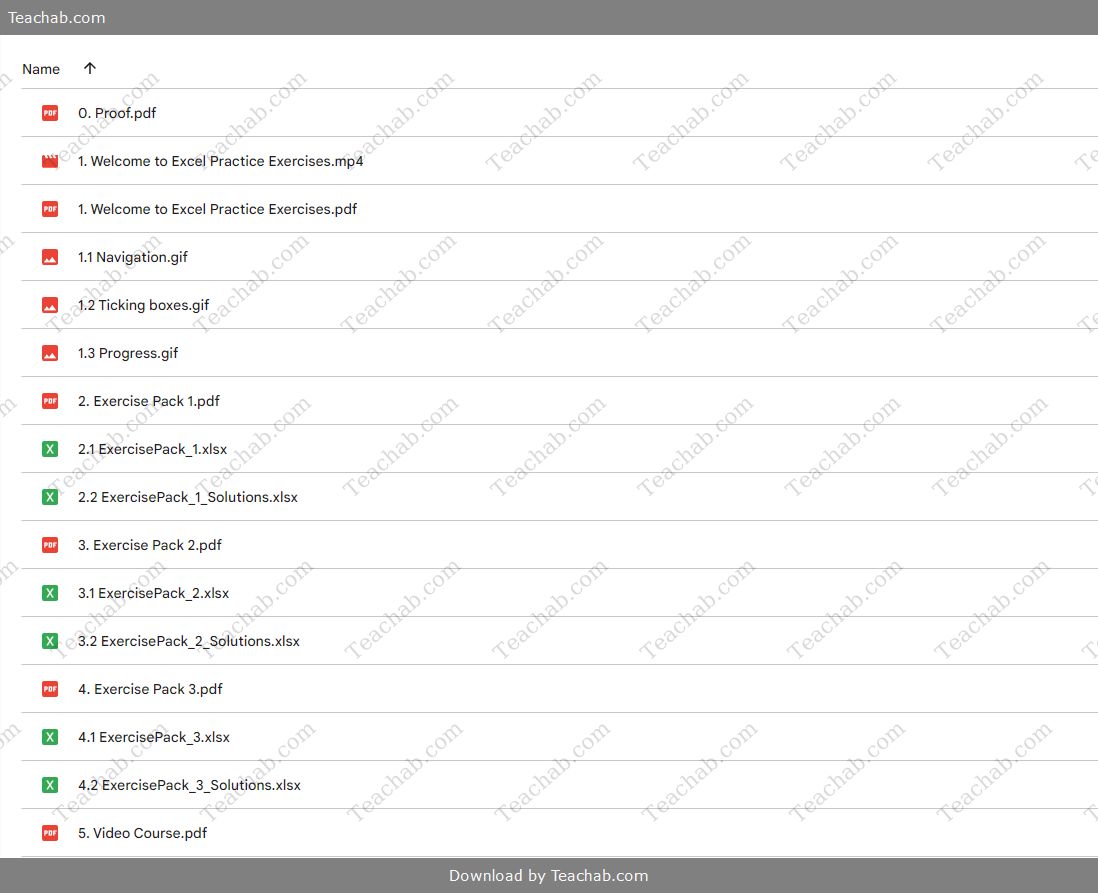The width and height of the screenshot is (1098, 893).
Task: Click the PDF icon beside 2. Exercise Pack 1.pdf
Action: coord(50,401)
